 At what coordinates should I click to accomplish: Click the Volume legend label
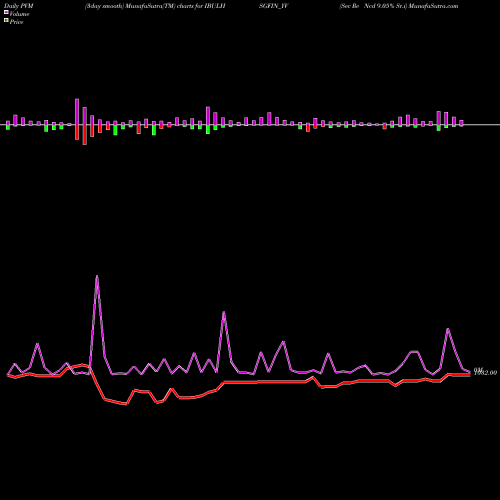(19, 14)
